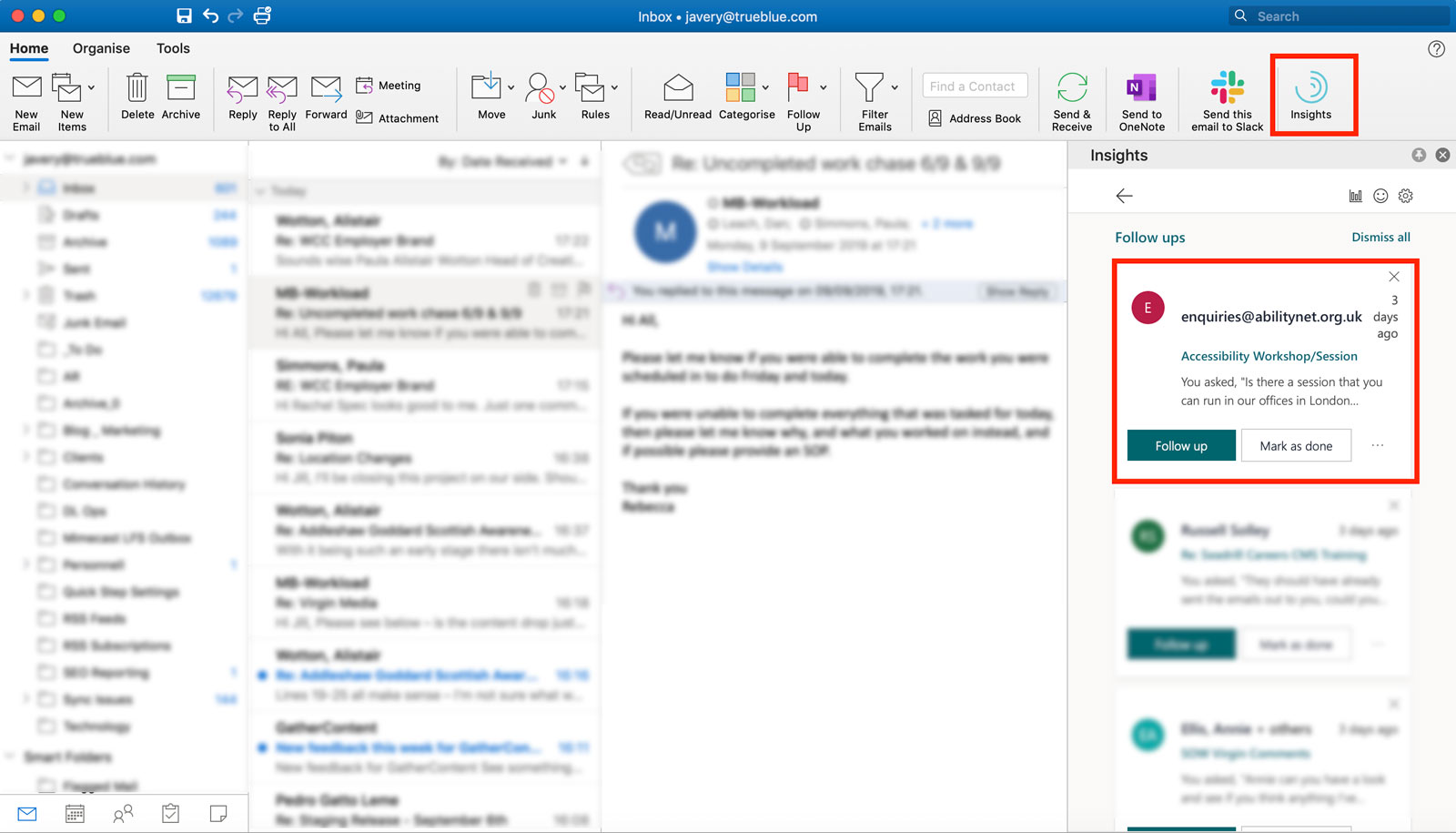The height and width of the screenshot is (833, 1456).
Task: Delete the selected email
Action: coord(137,89)
